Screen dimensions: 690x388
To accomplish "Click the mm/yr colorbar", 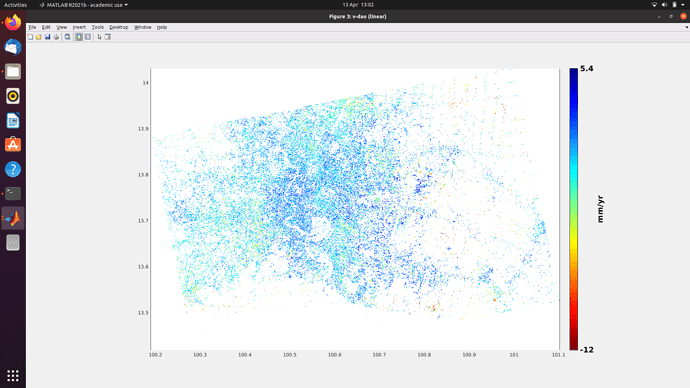I will 573,209.
